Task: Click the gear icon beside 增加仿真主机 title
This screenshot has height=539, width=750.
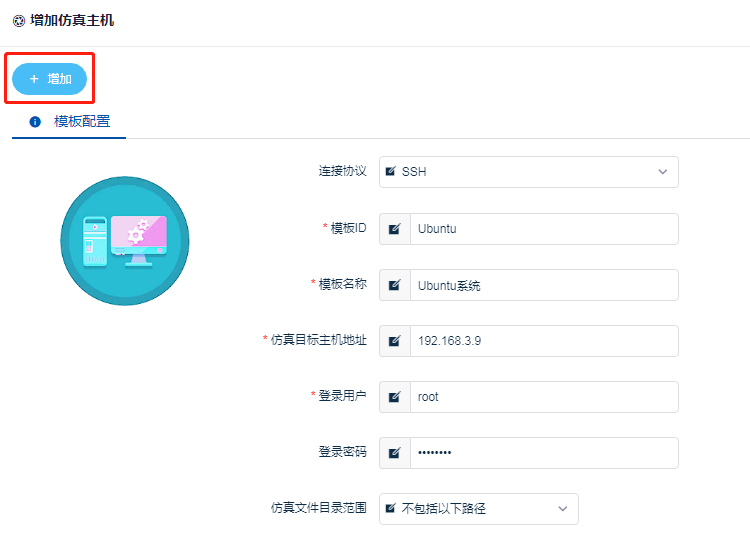Action: click(18, 20)
